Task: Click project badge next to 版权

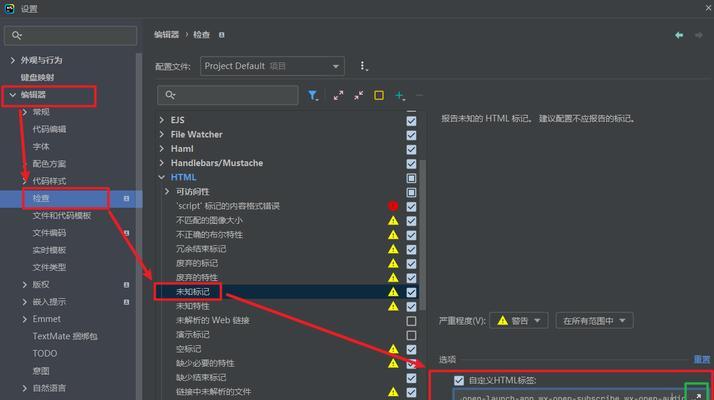Action: (126, 285)
